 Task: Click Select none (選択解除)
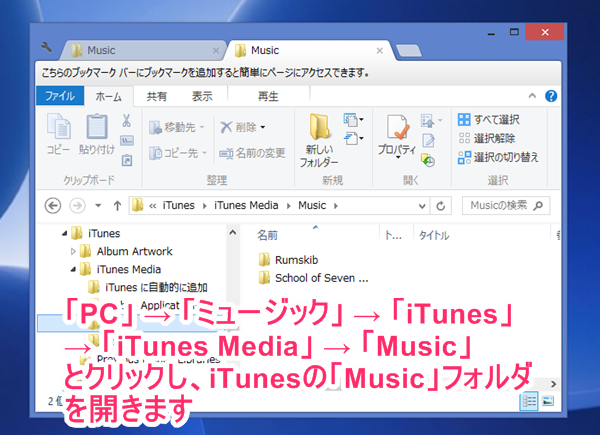[x=486, y=138]
